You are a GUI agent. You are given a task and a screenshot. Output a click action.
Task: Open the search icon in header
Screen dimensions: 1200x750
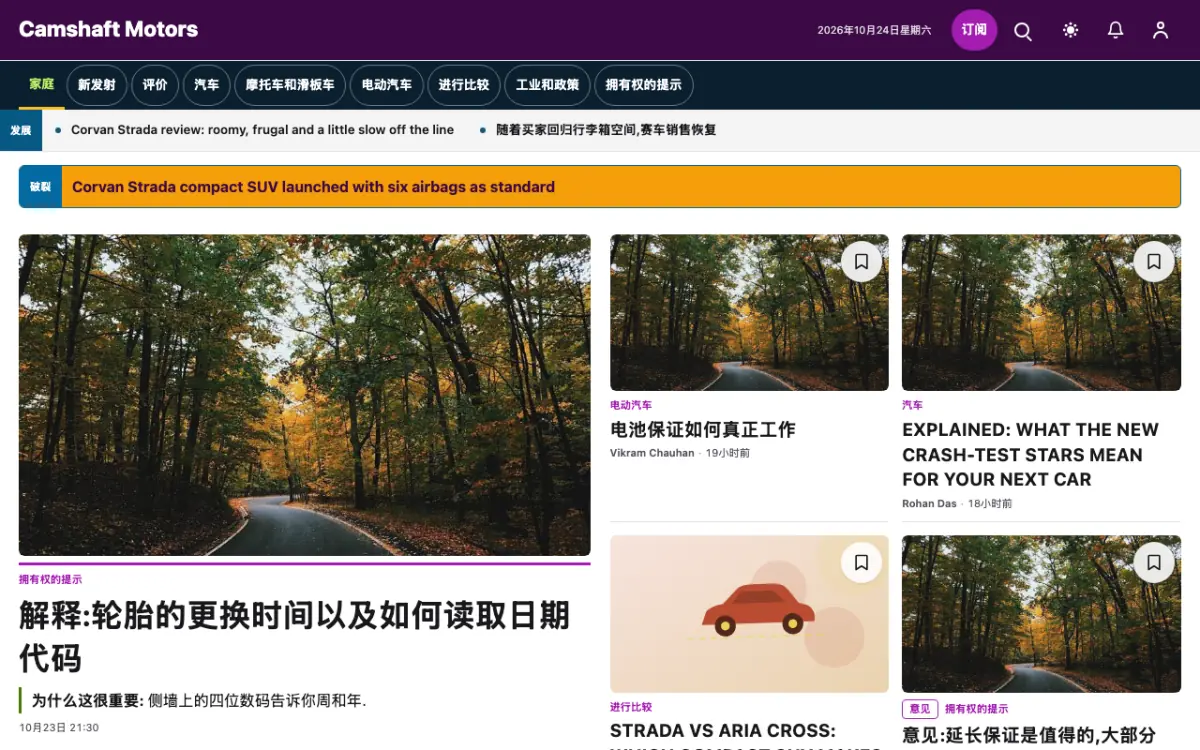[1023, 30]
